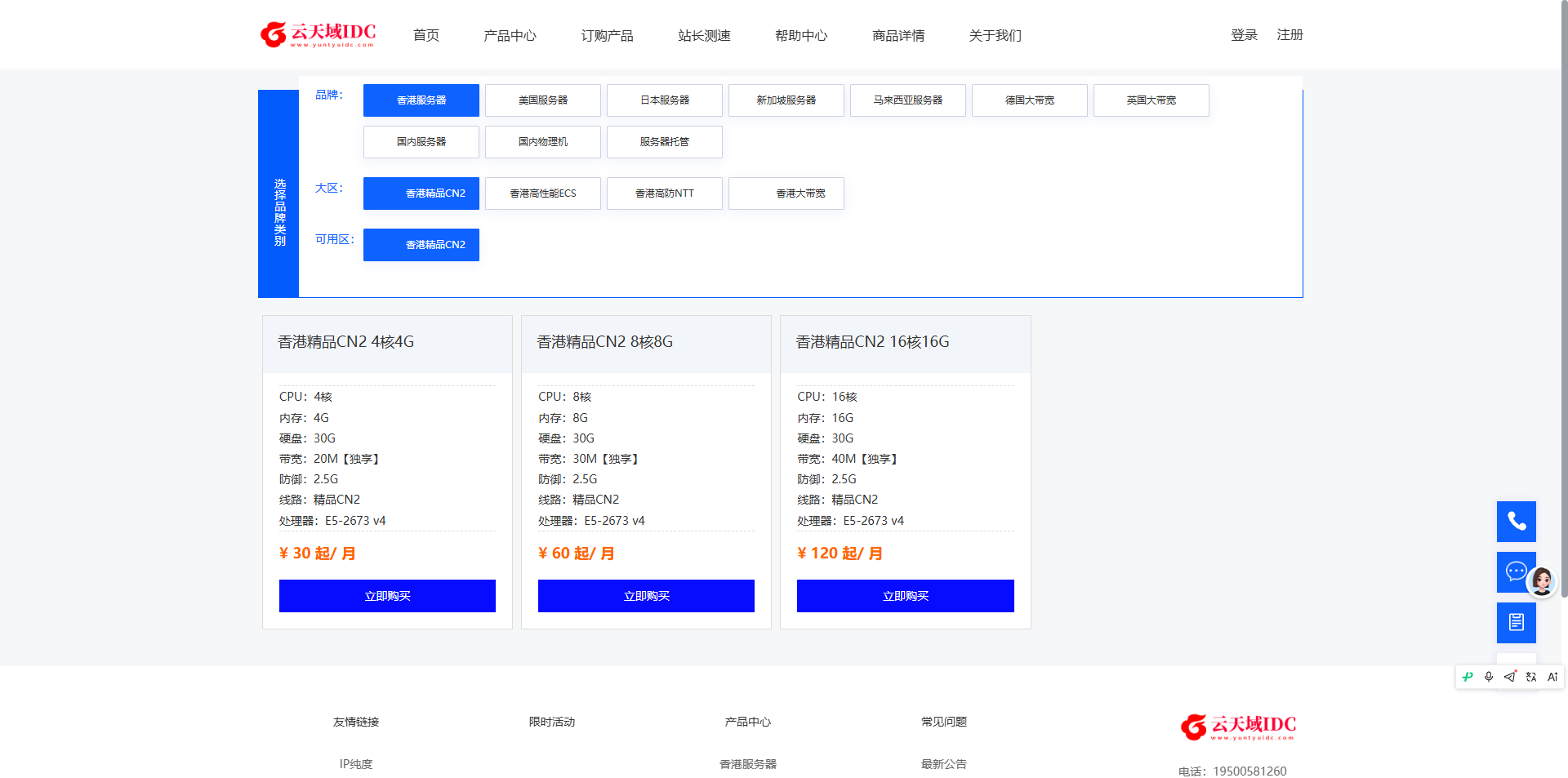The height and width of the screenshot is (778, 1568).
Task: Open 帮助中心 in the top navigation
Action: [x=801, y=35]
